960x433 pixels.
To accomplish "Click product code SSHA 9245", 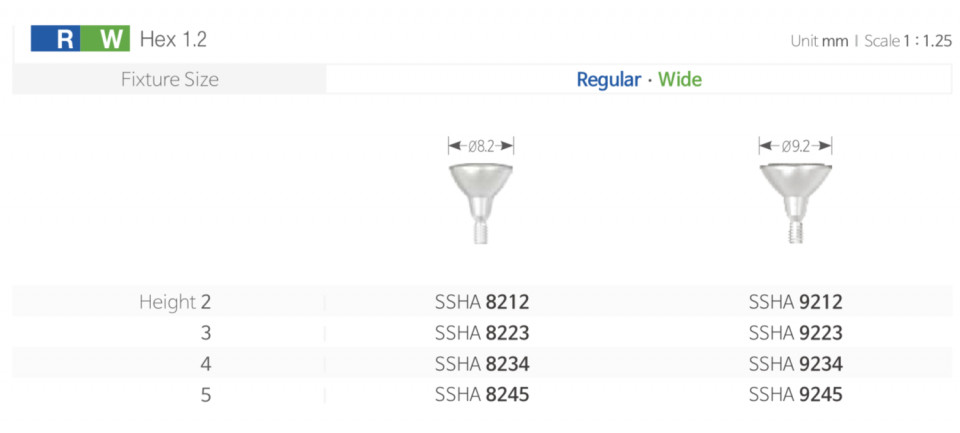I will point(796,395).
